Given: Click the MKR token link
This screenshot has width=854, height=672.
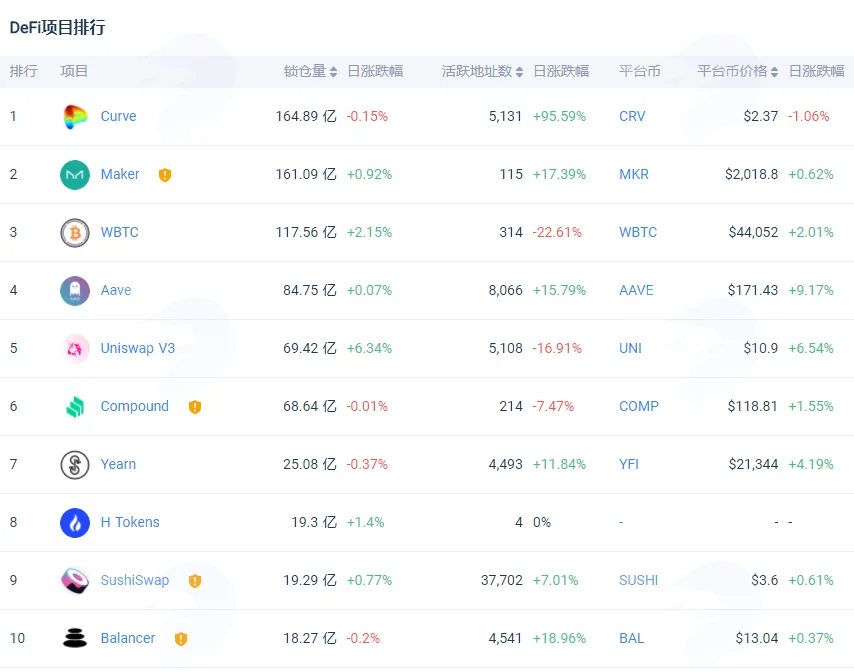Looking at the screenshot, I should click(x=633, y=174).
